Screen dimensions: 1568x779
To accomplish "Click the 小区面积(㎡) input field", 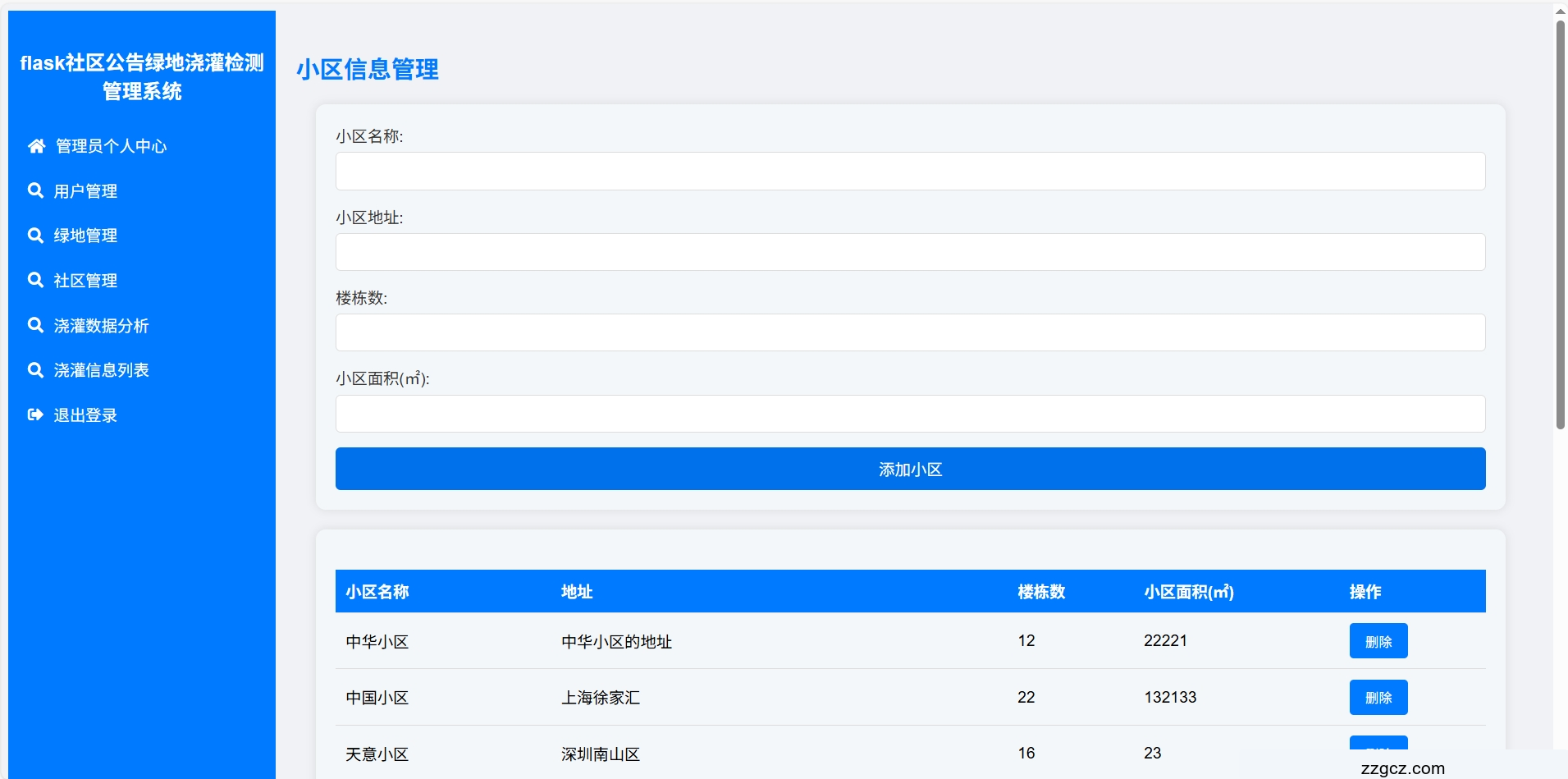I will (x=910, y=414).
